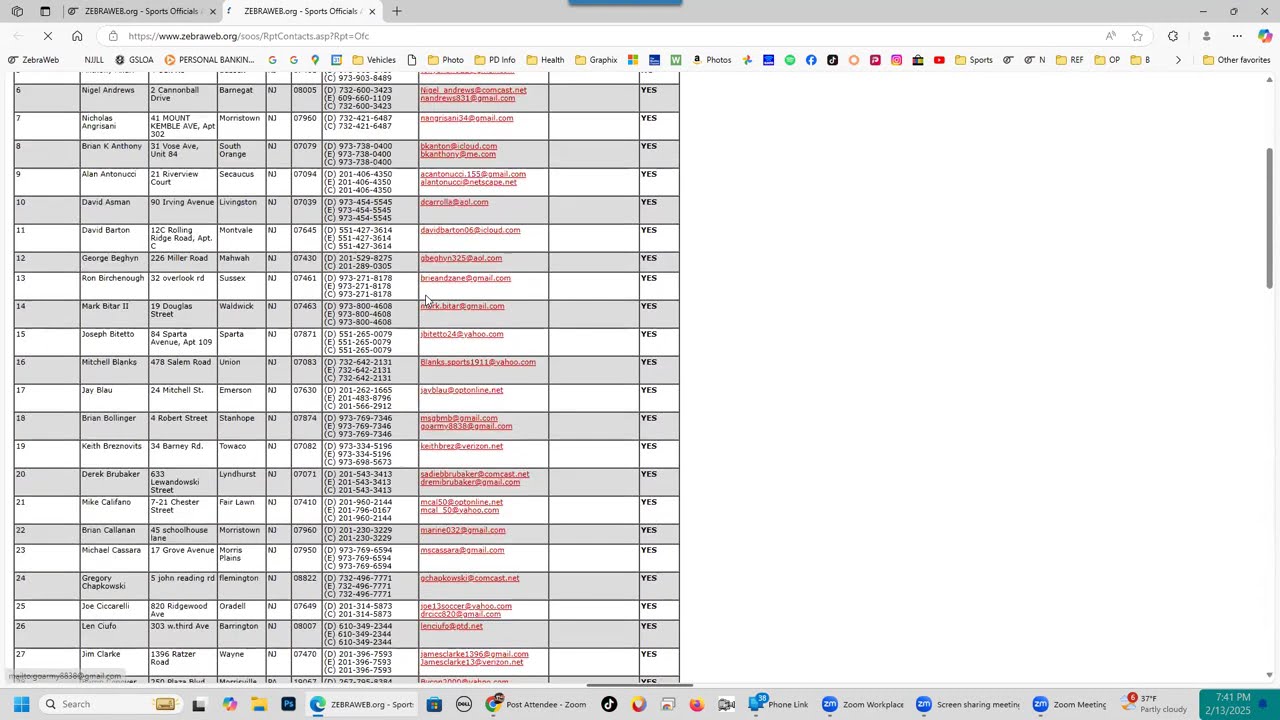Add this page to favorites with the star
The width and height of the screenshot is (1280, 720).
(1137, 36)
